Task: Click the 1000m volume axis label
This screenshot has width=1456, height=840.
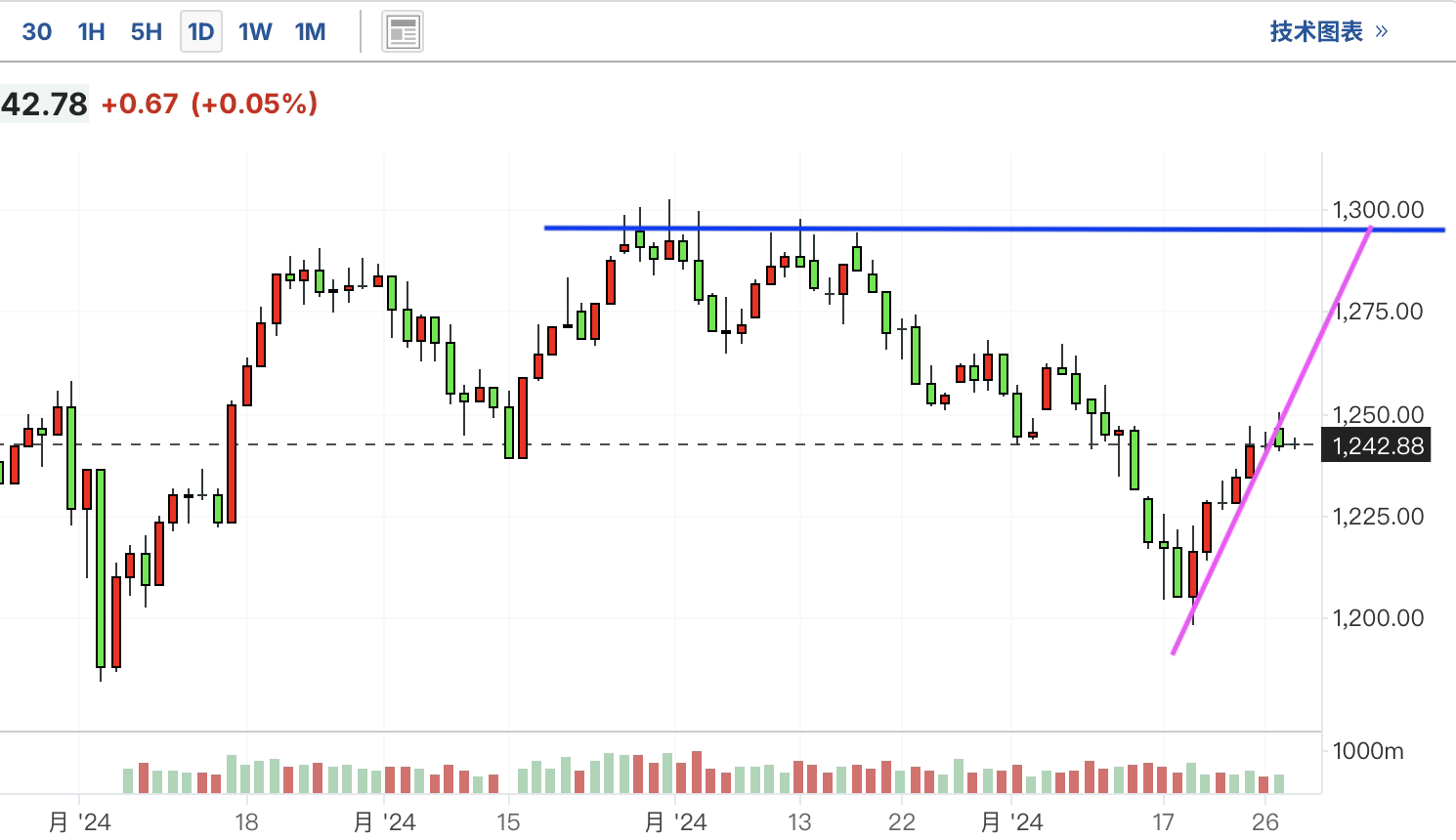Action: coord(1368,751)
